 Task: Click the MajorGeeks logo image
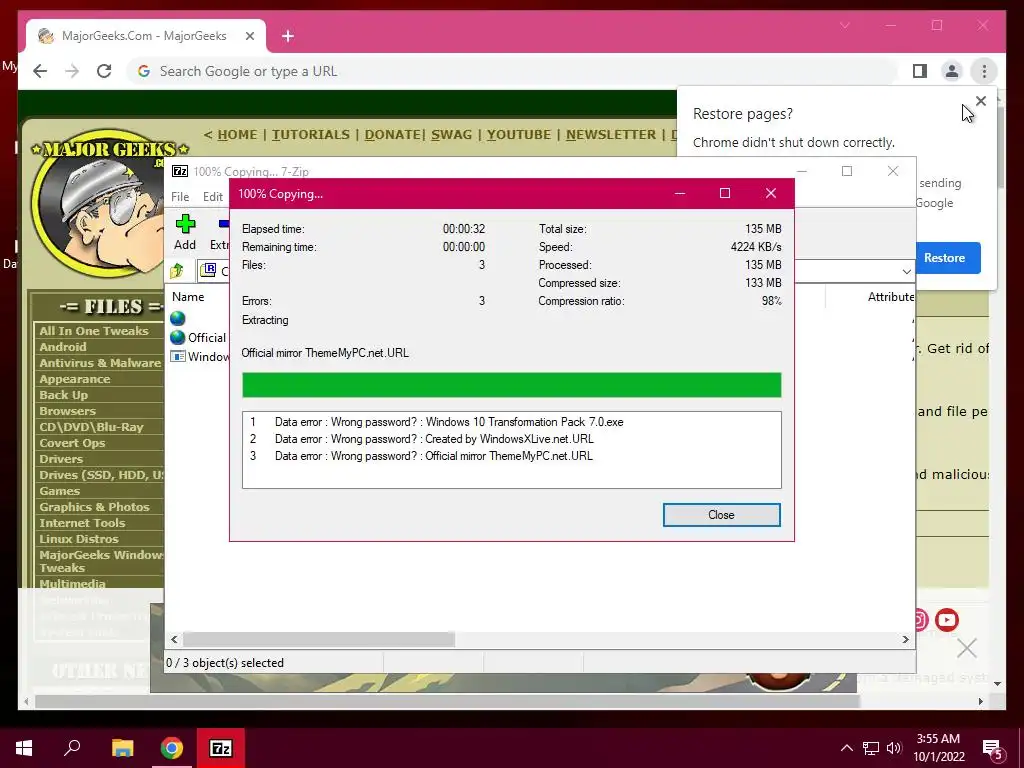(98, 202)
